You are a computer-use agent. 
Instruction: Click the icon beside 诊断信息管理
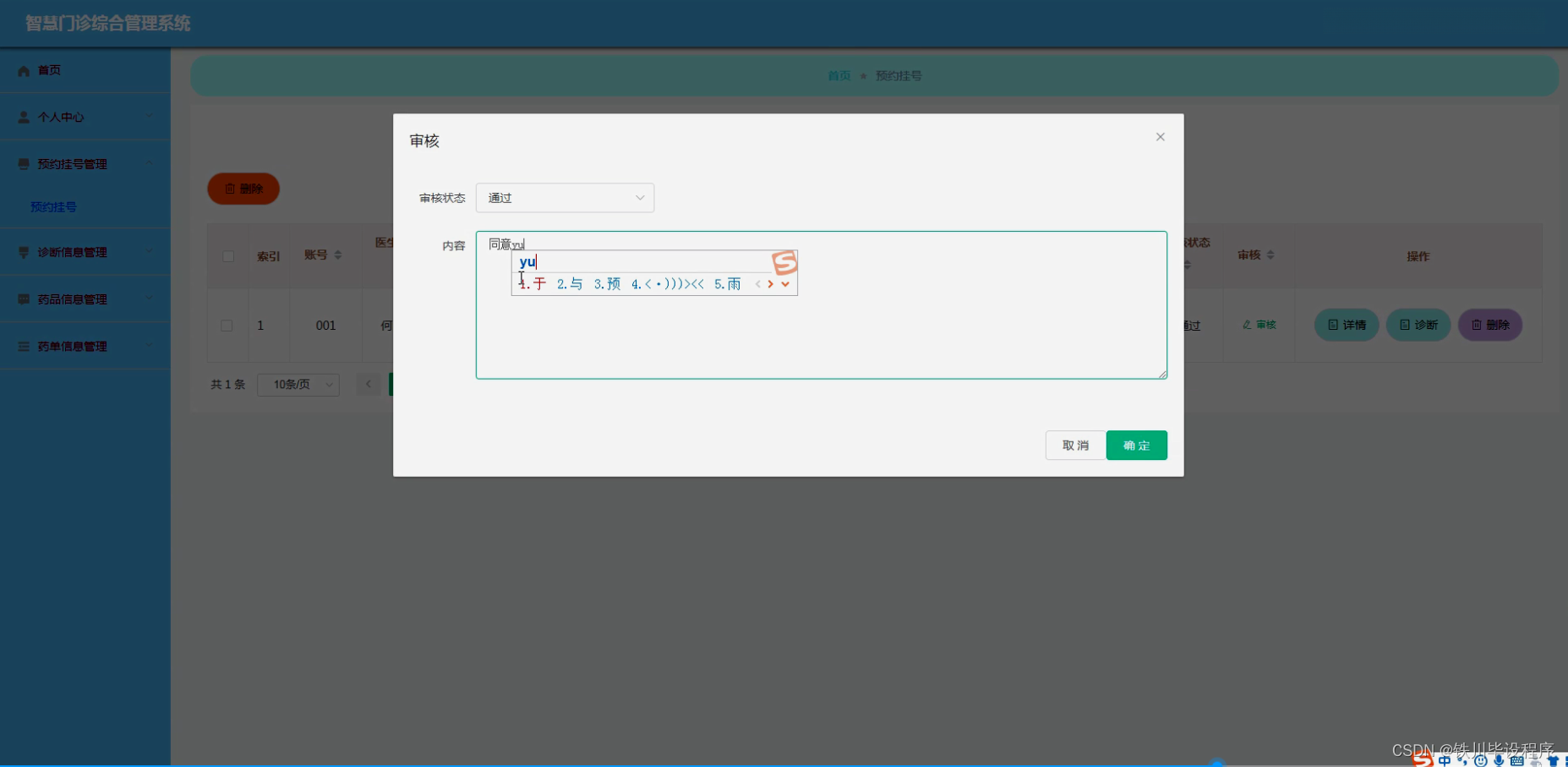pos(24,252)
